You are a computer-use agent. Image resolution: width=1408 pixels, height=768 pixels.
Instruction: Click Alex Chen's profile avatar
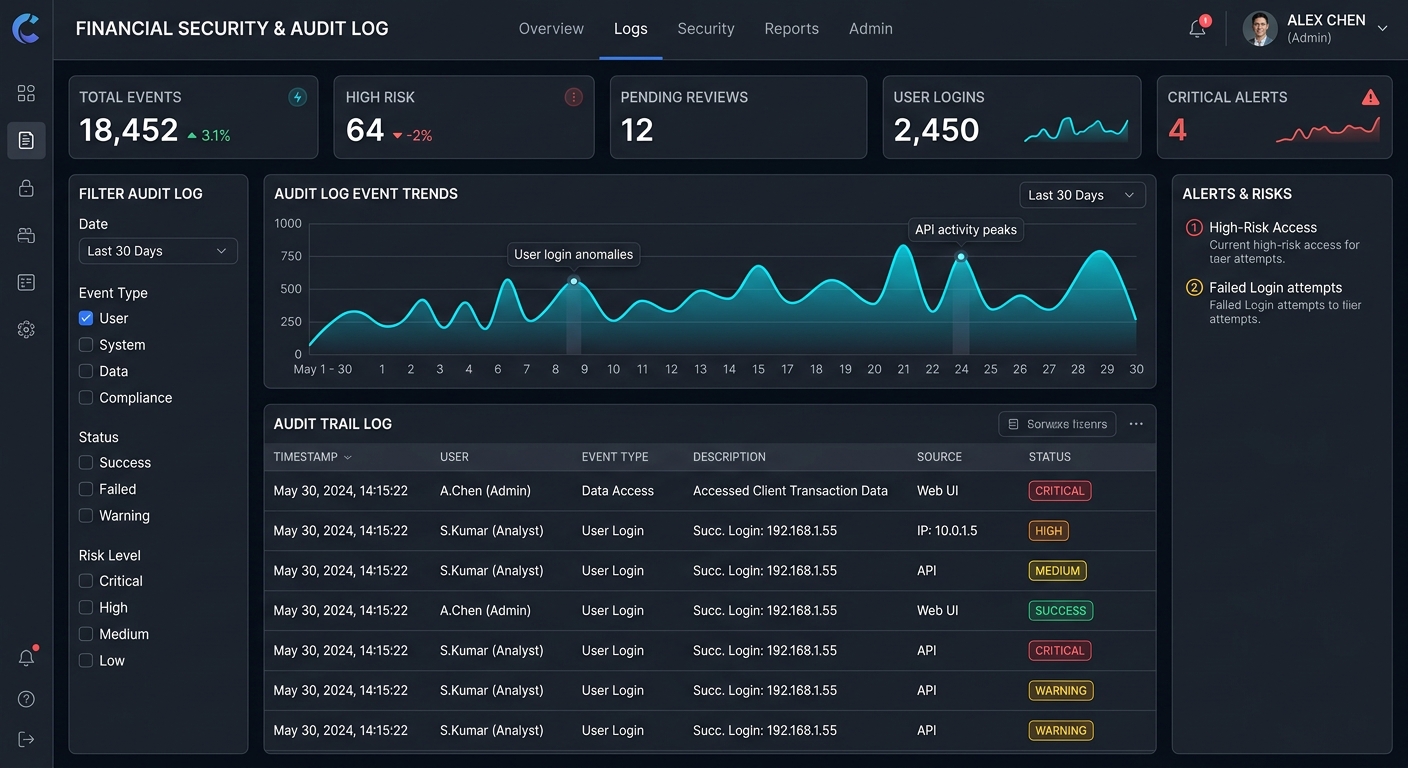tap(1260, 28)
